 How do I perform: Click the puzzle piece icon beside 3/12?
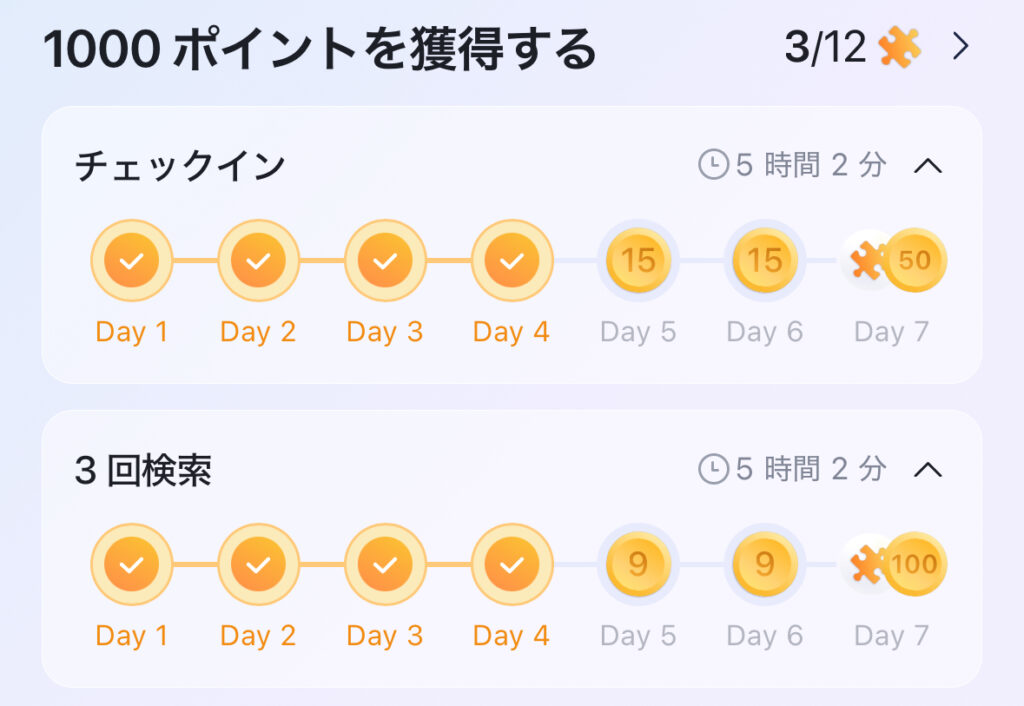point(899,47)
